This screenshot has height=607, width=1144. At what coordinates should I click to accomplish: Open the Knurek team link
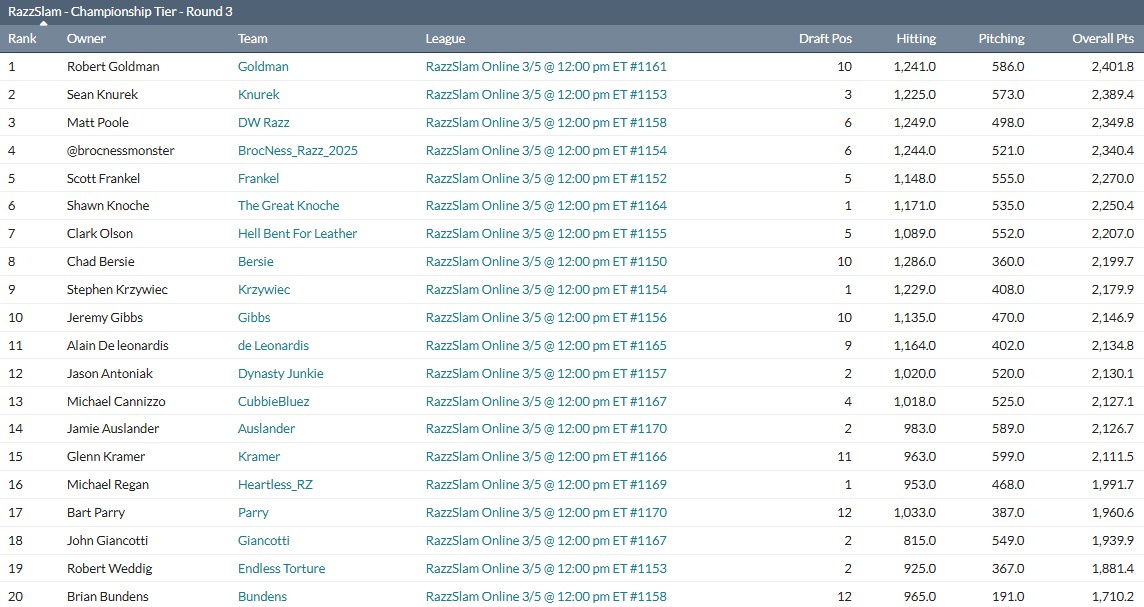point(258,94)
